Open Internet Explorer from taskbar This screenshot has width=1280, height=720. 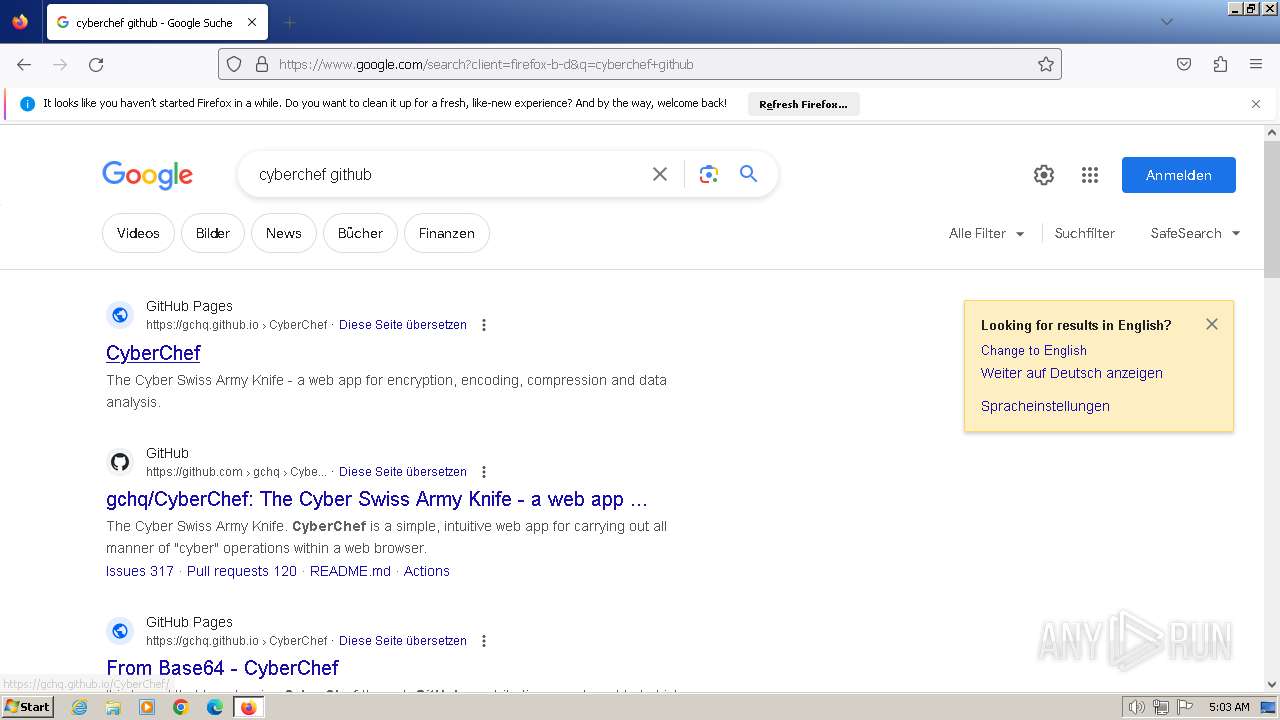pyautogui.click(x=80, y=707)
